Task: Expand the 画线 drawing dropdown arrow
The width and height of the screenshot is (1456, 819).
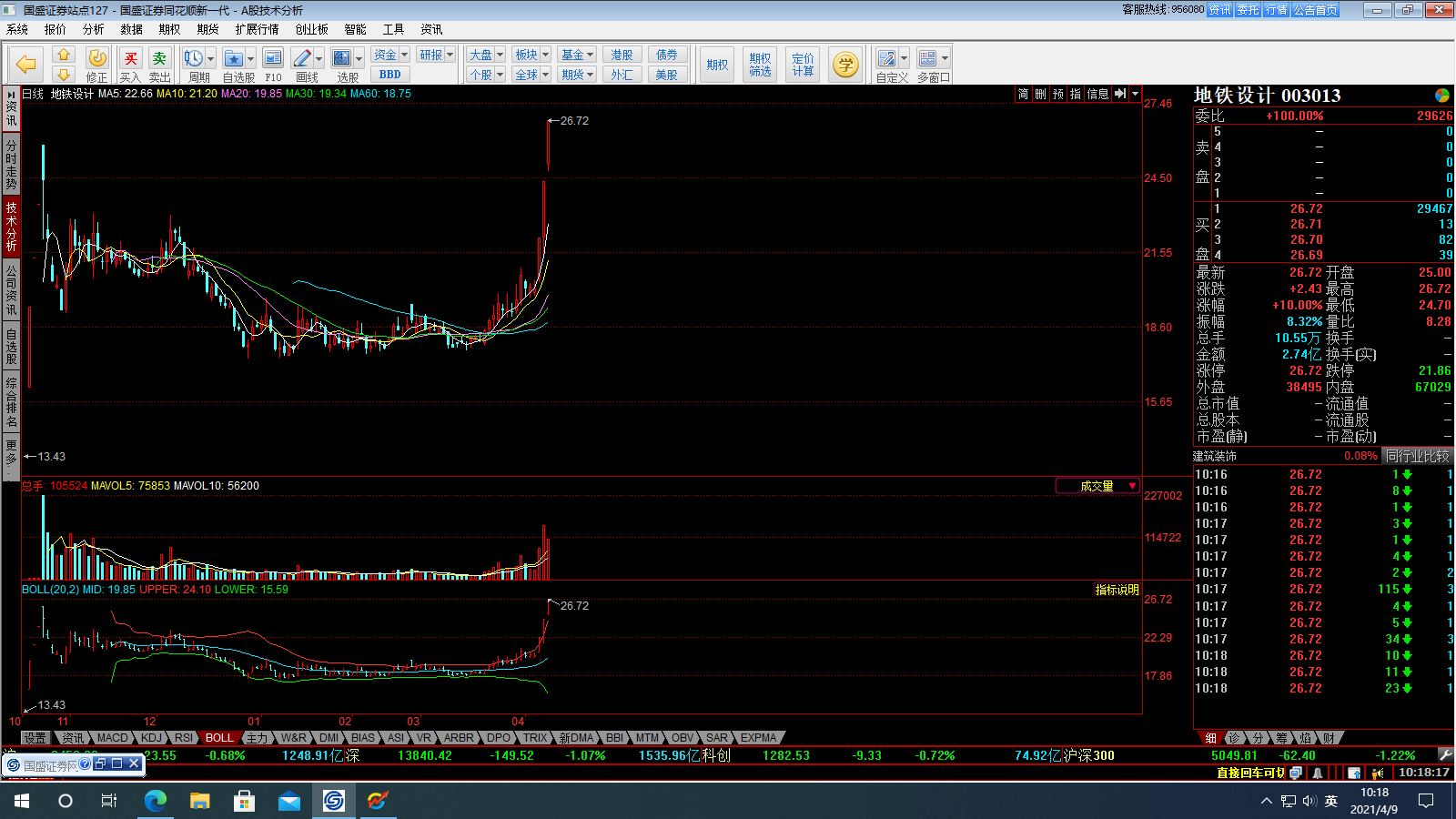Action: [x=318, y=58]
